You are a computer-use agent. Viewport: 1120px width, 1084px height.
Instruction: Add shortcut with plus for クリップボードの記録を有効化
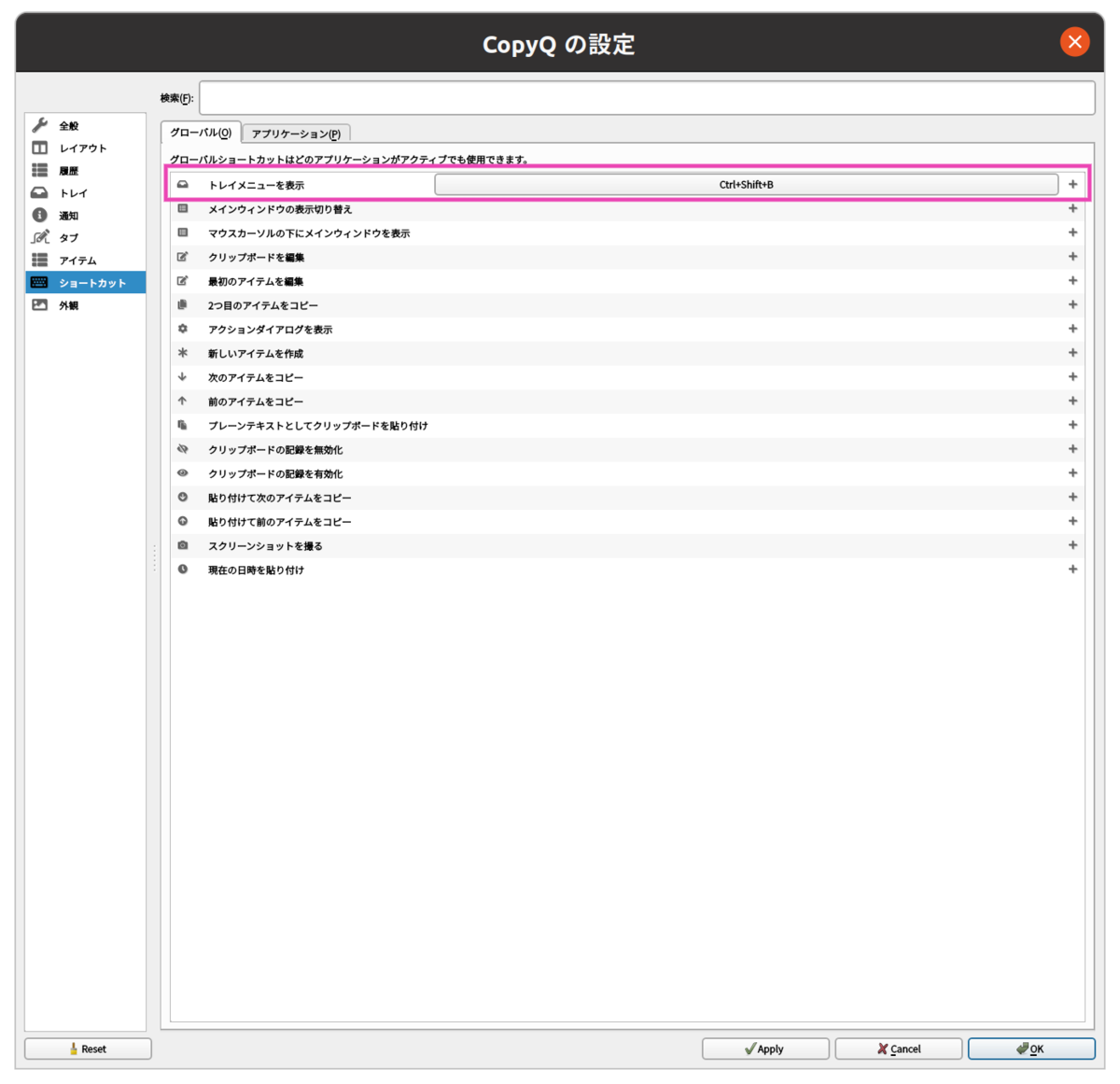tap(1072, 473)
